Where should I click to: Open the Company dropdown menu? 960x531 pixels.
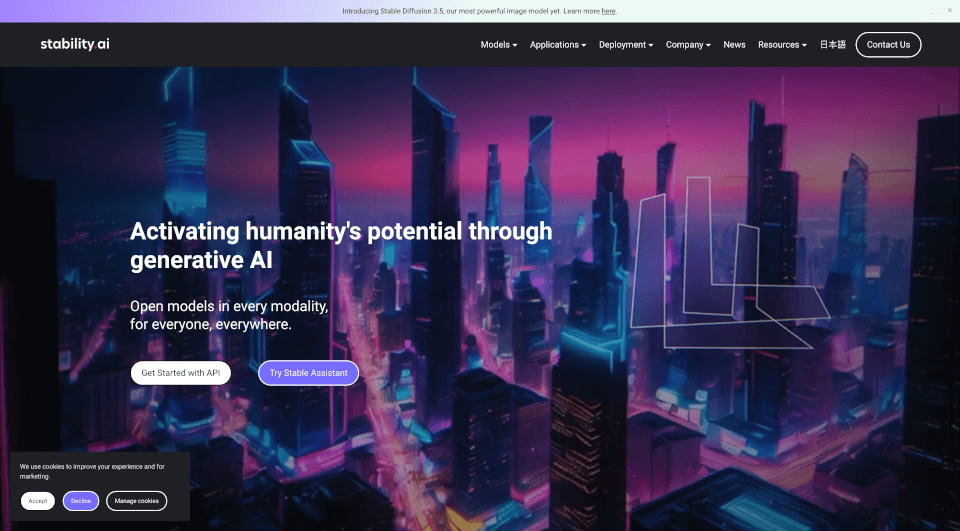[688, 45]
